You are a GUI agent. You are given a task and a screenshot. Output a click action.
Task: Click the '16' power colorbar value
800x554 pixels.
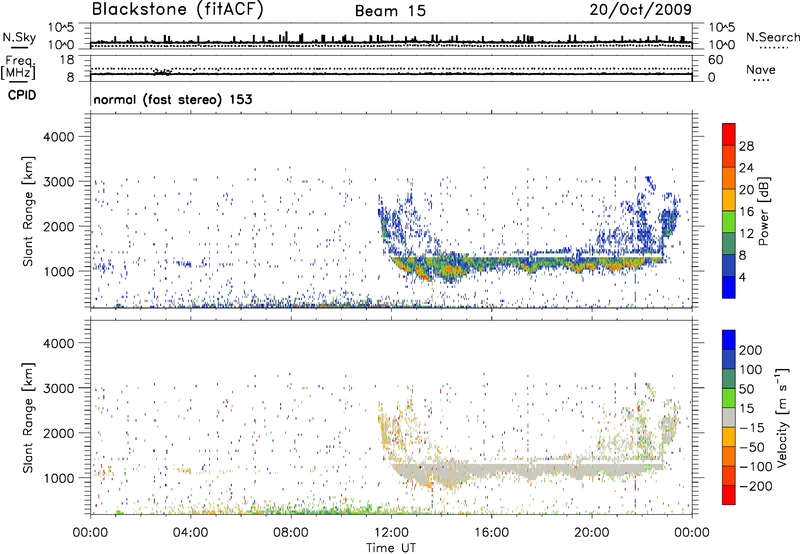[746, 212]
